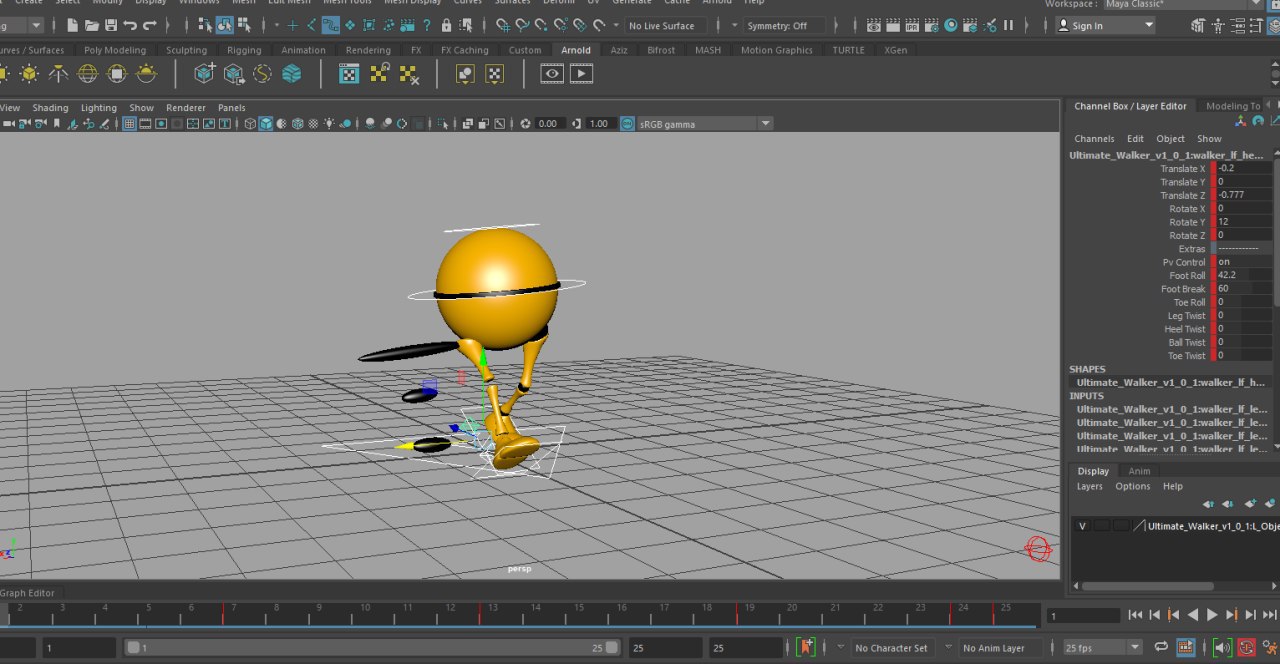Open the 25 fps frame rate dropdown
Screen dimensions: 1280x664
point(1102,647)
